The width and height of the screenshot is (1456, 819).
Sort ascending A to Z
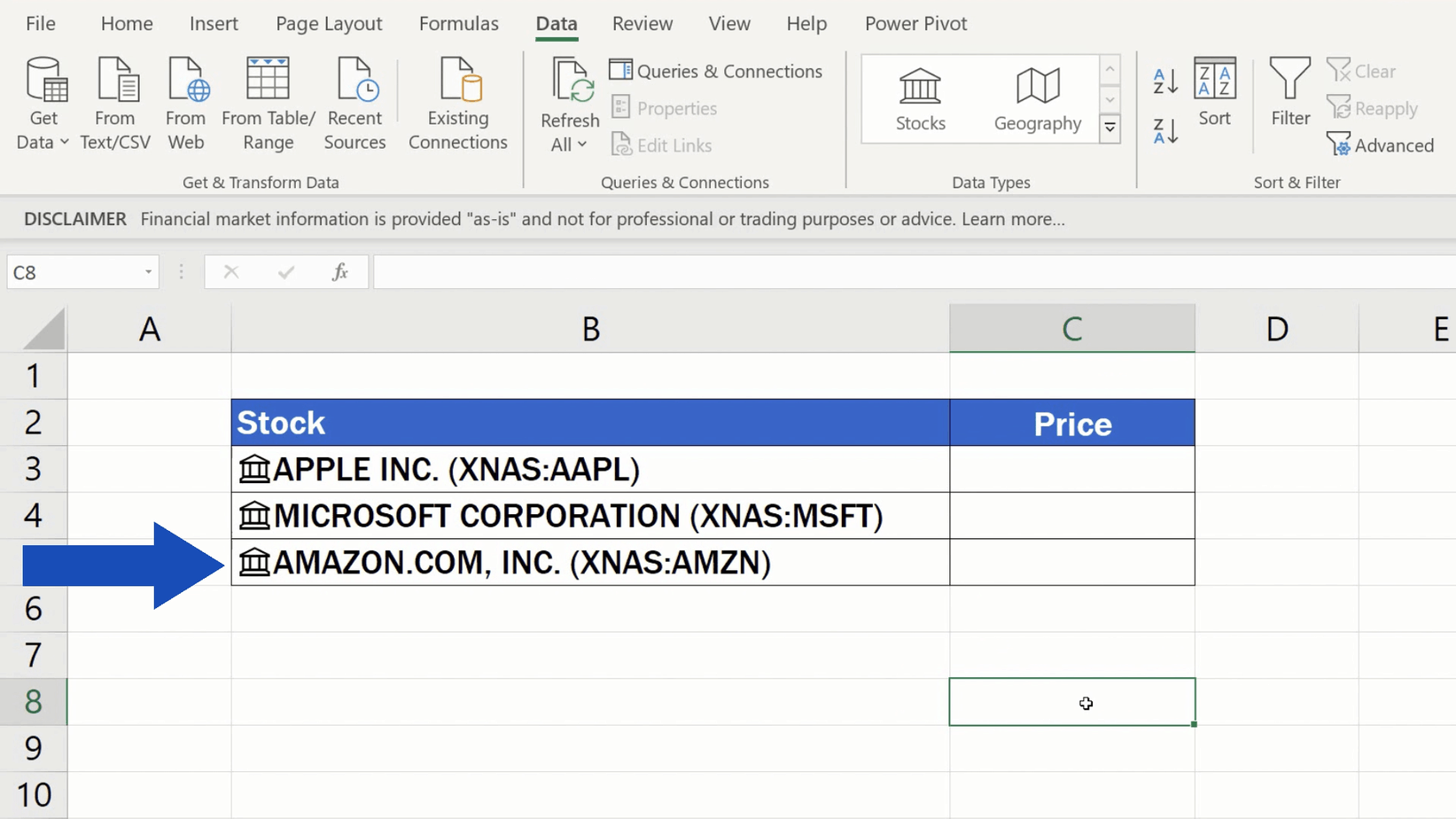pos(1164,80)
